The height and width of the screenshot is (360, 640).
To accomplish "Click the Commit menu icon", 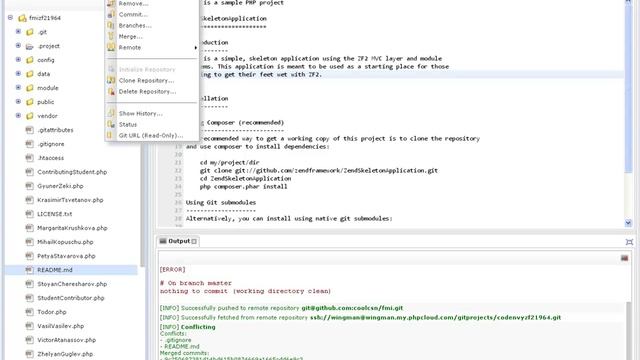I will tap(111, 14).
